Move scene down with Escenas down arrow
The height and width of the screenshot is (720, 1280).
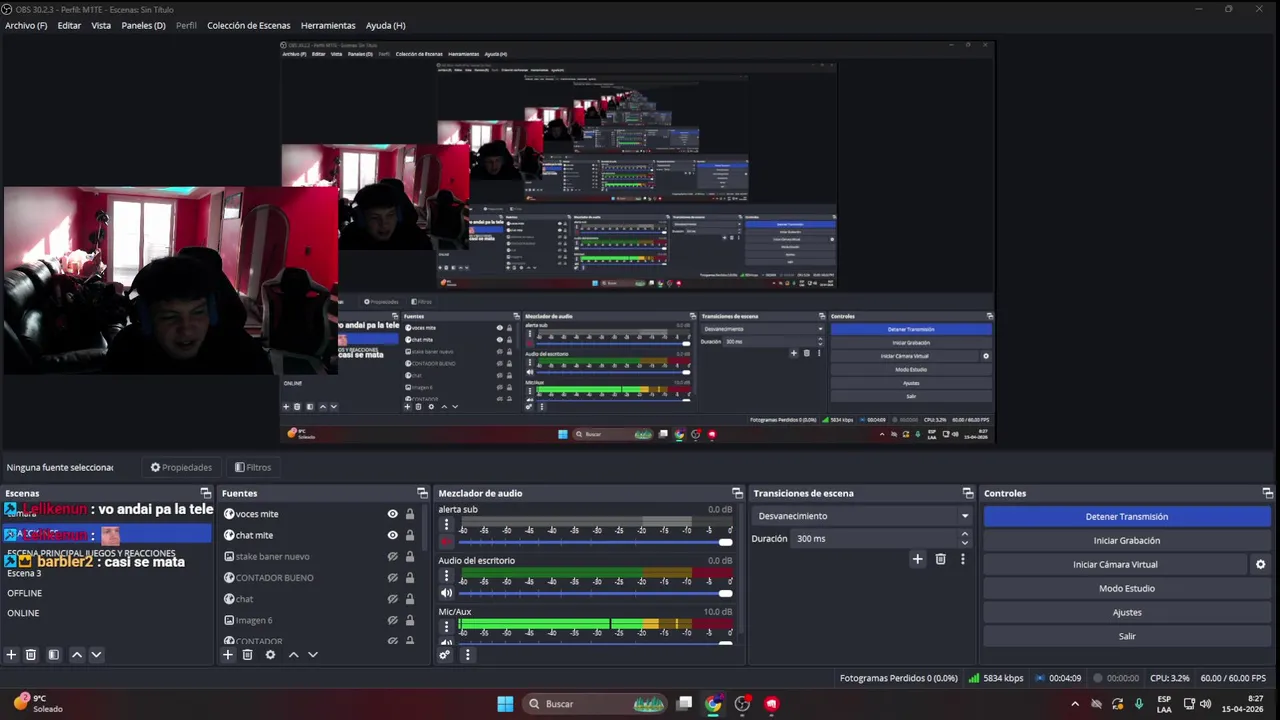(x=96, y=655)
